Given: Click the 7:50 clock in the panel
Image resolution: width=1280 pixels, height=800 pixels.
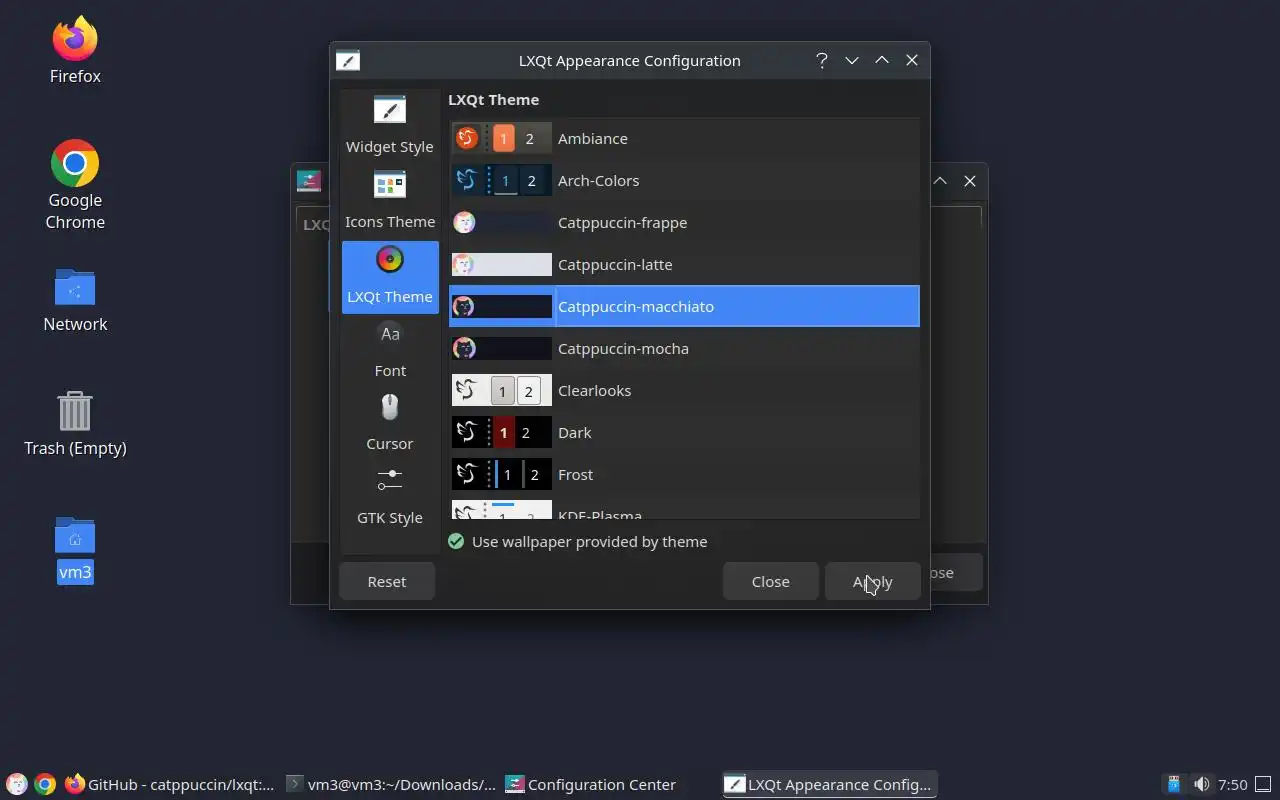Looking at the screenshot, I should [1233, 785].
